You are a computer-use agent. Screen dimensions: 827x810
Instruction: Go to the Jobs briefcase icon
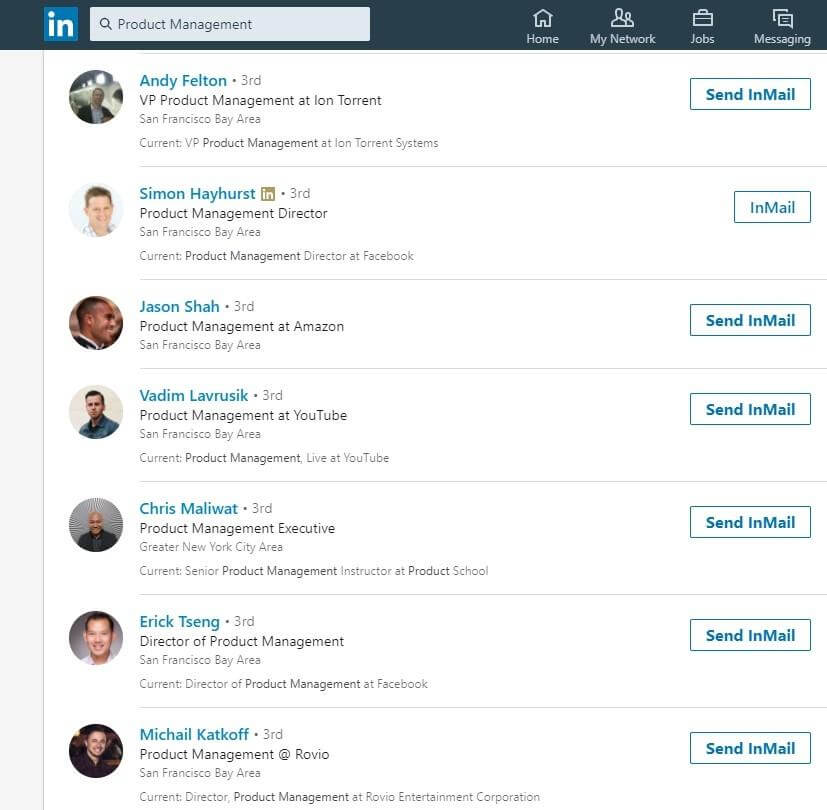click(x=703, y=18)
